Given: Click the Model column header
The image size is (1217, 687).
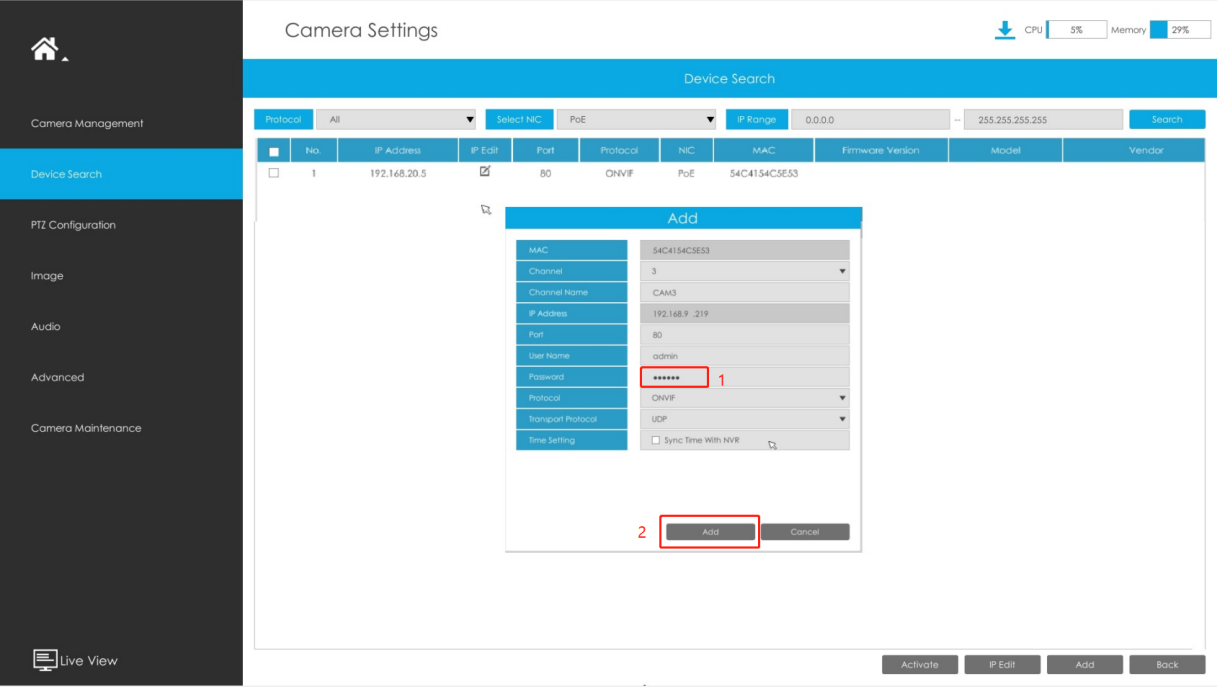Looking at the screenshot, I should click(1005, 150).
